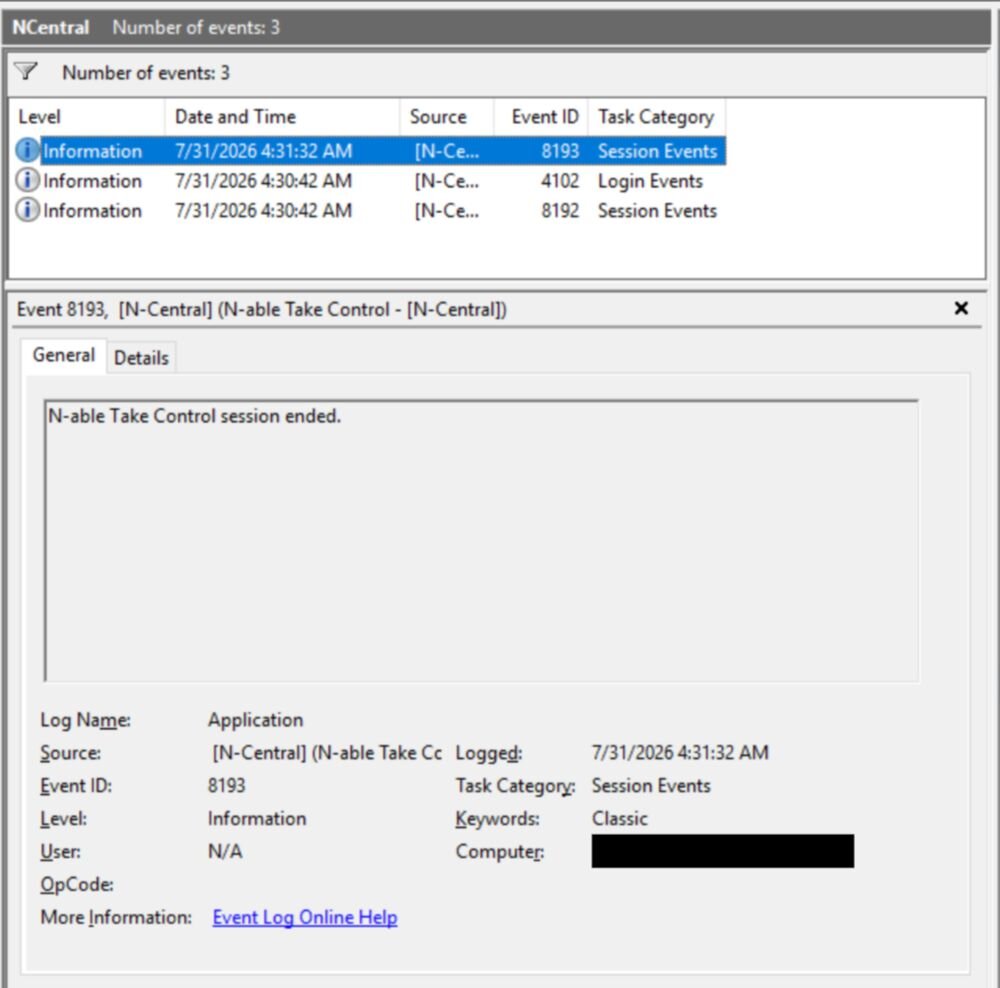Screen dimensions: 1000x988
Task: Click the Logged value 7/31/2026 4:31:32 AM
Action: coord(680,753)
